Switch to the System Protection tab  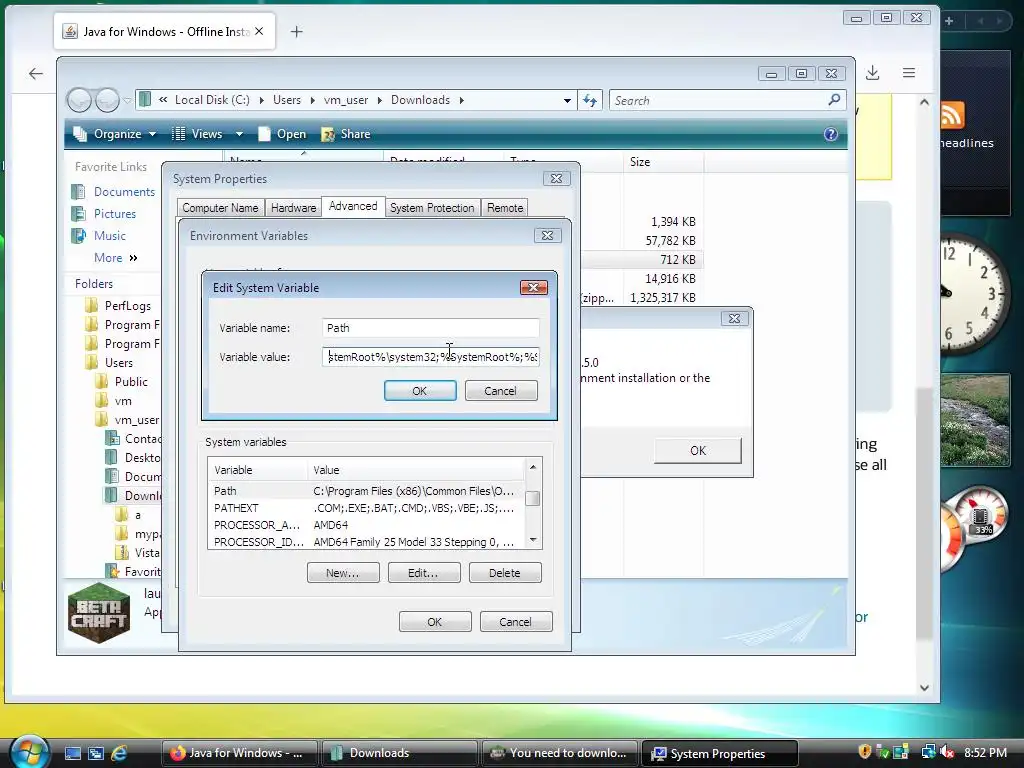tap(432, 208)
